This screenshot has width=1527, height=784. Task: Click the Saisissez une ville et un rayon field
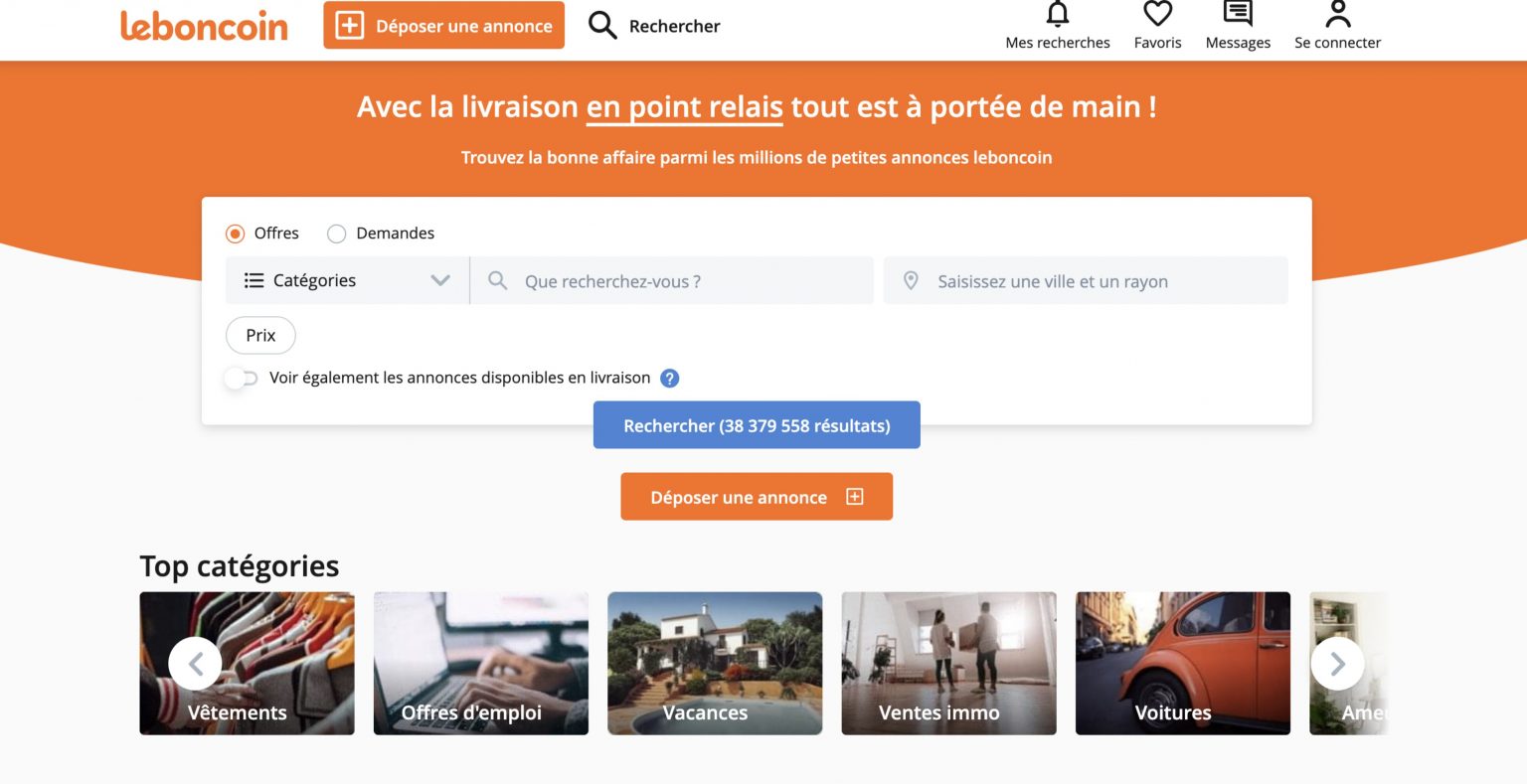1086,281
